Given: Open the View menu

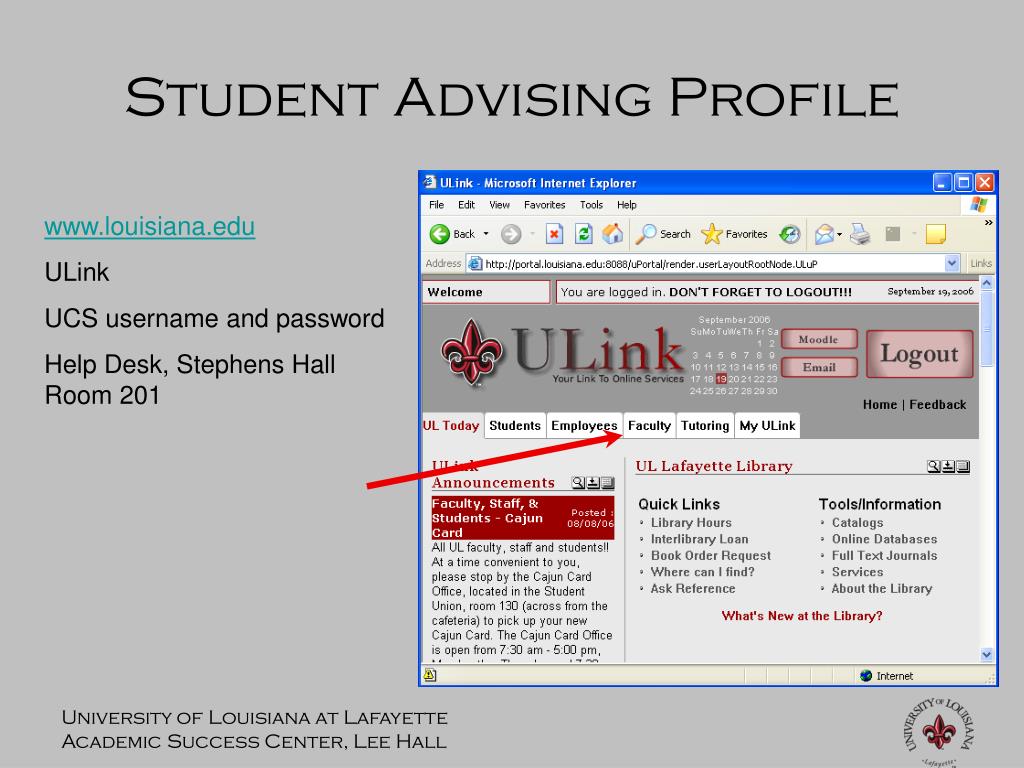Looking at the screenshot, I should [500, 205].
